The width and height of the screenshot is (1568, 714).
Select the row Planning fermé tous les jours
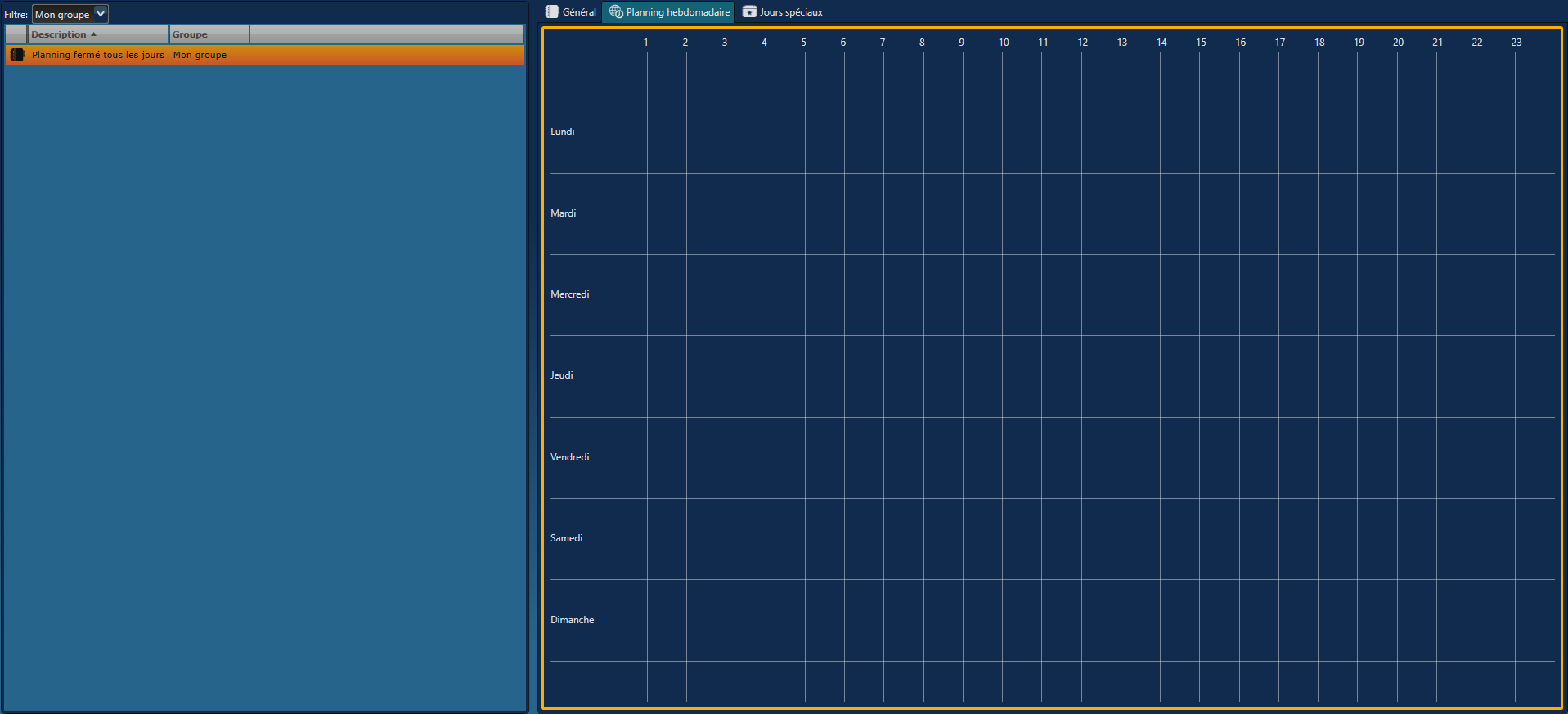pos(265,55)
